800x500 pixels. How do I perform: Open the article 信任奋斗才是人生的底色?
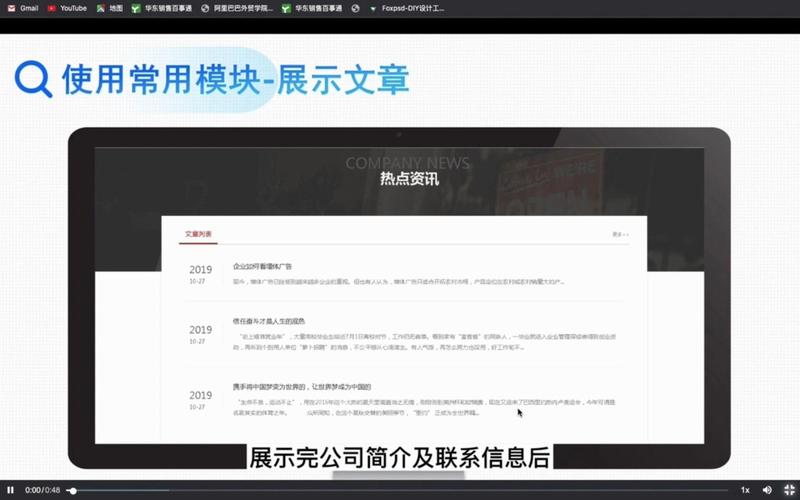coord(269,321)
